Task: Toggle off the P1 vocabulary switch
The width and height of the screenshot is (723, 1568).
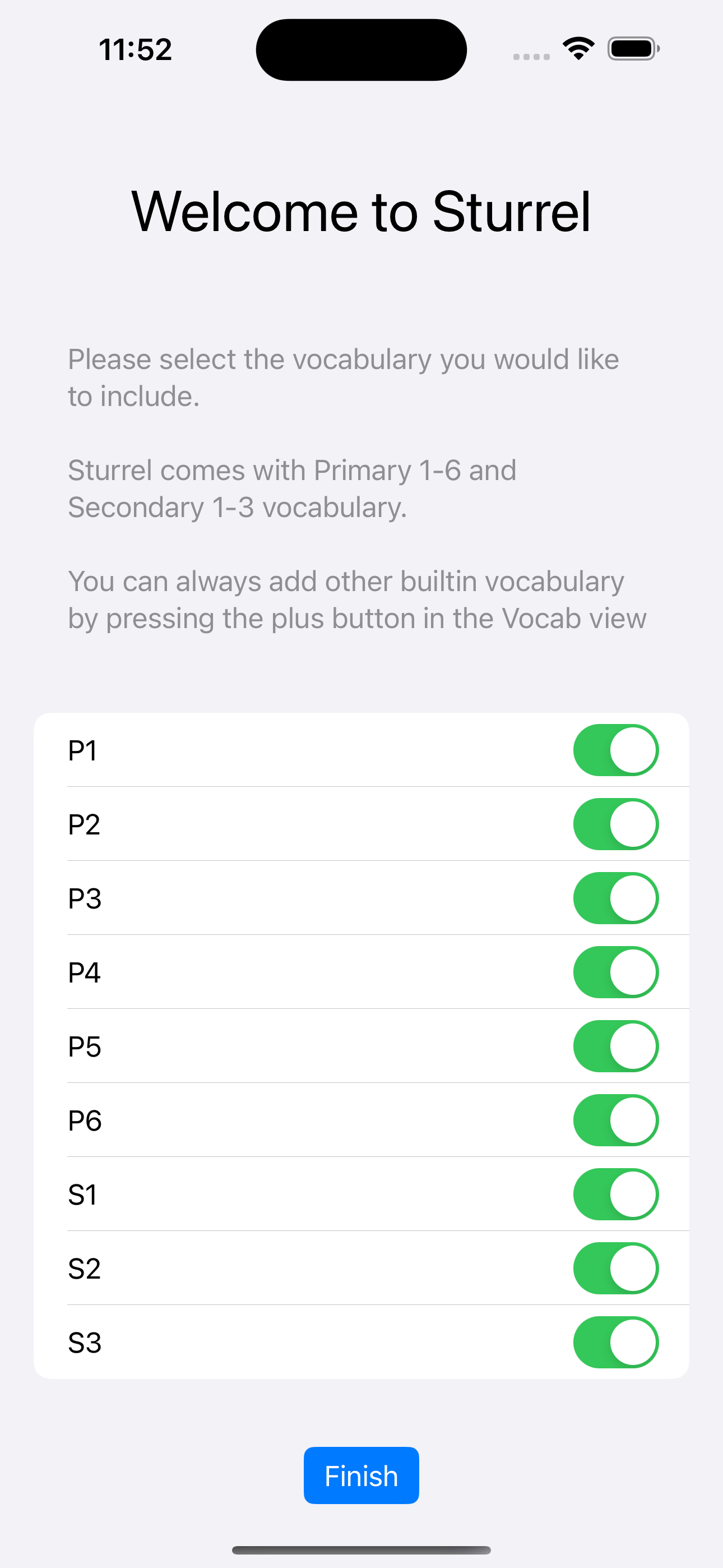Action: (615, 750)
